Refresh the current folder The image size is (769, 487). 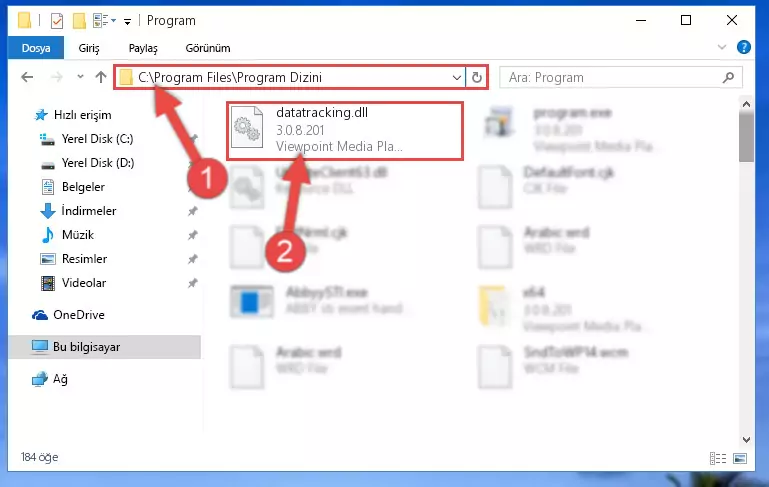[476, 77]
